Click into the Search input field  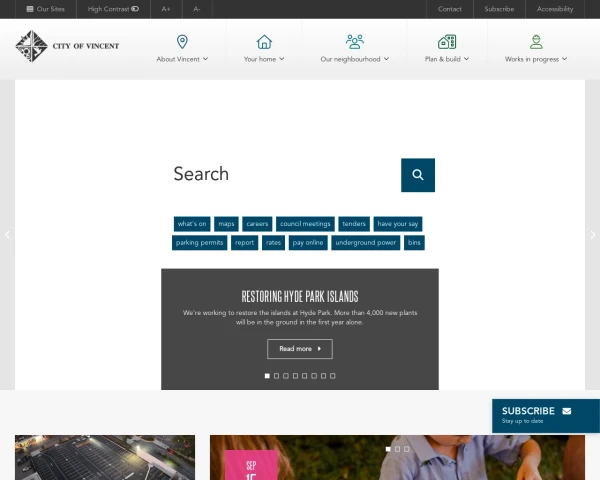[x=283, y=175]
